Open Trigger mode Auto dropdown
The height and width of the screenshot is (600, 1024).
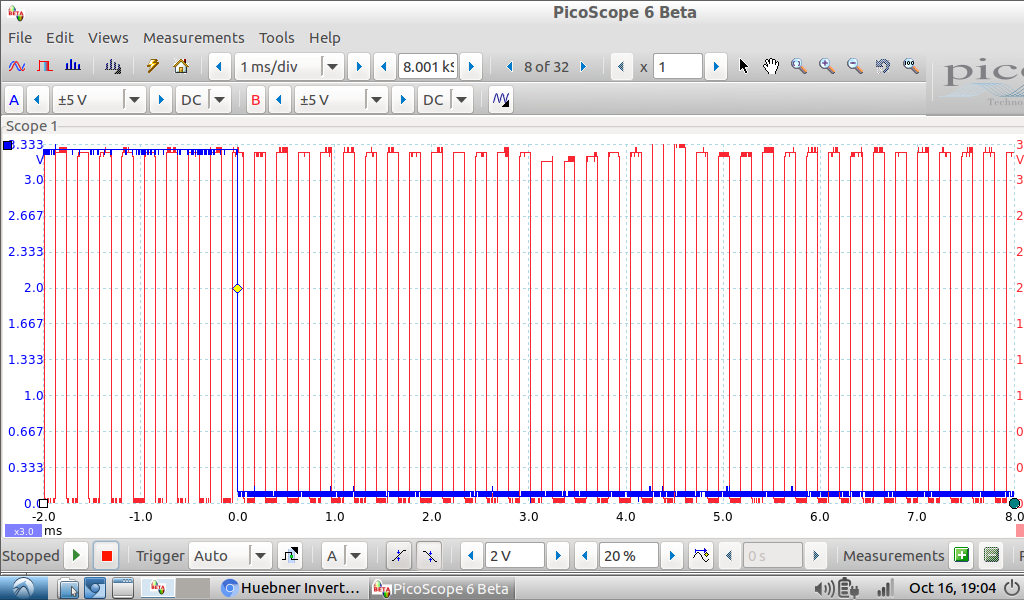point(260,556)
